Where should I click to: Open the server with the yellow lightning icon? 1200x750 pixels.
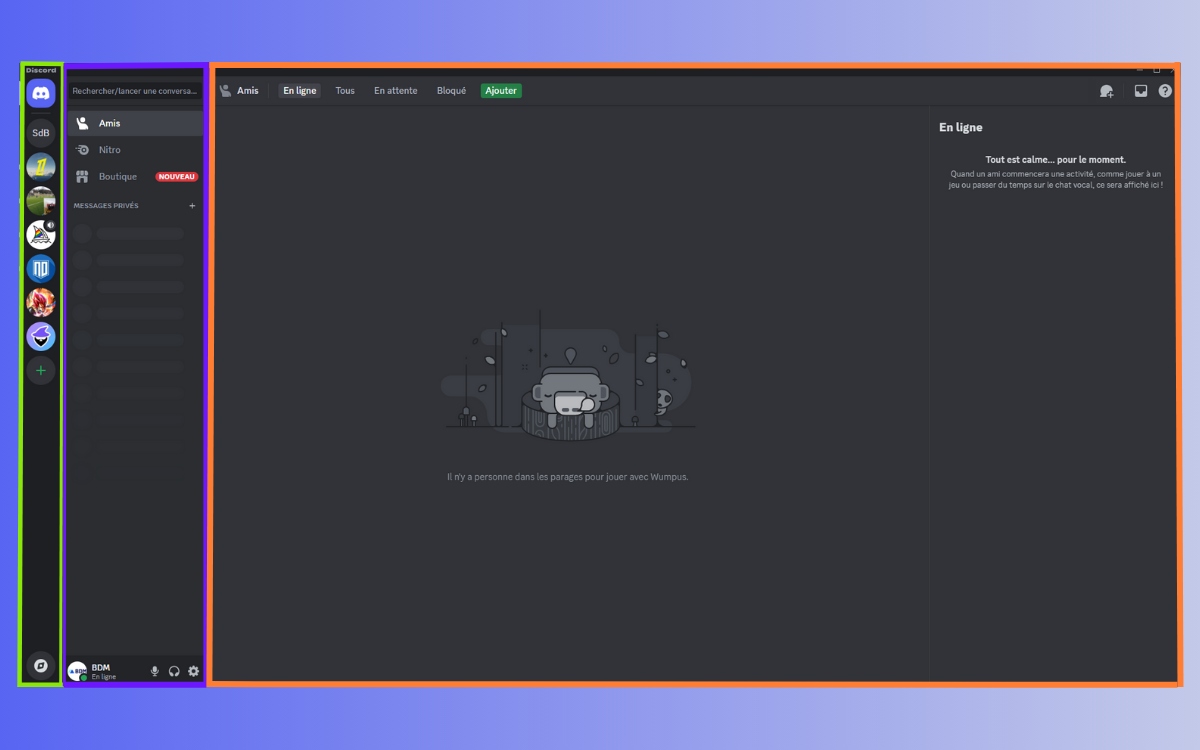(41, 167)
